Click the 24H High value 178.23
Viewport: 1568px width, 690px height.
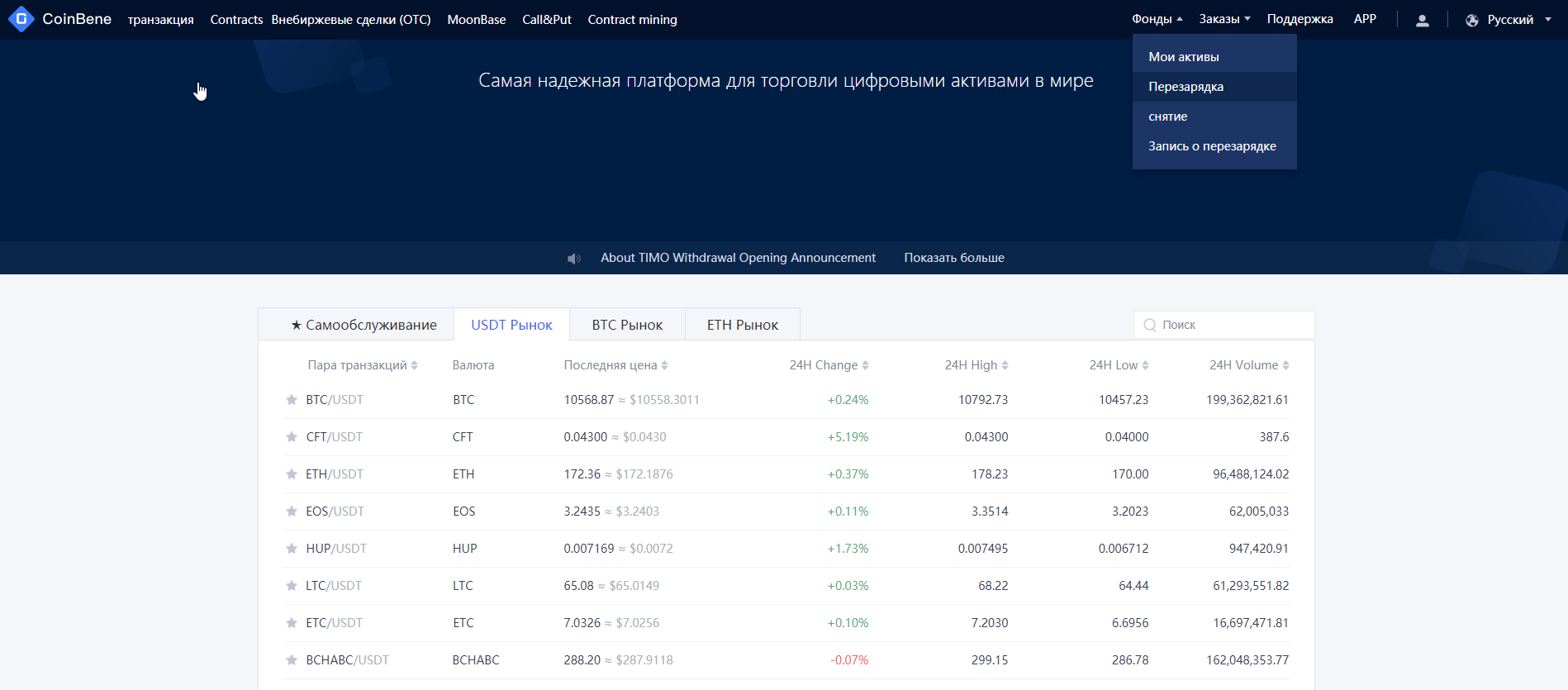pyautogui.click(x=990, y=474)
